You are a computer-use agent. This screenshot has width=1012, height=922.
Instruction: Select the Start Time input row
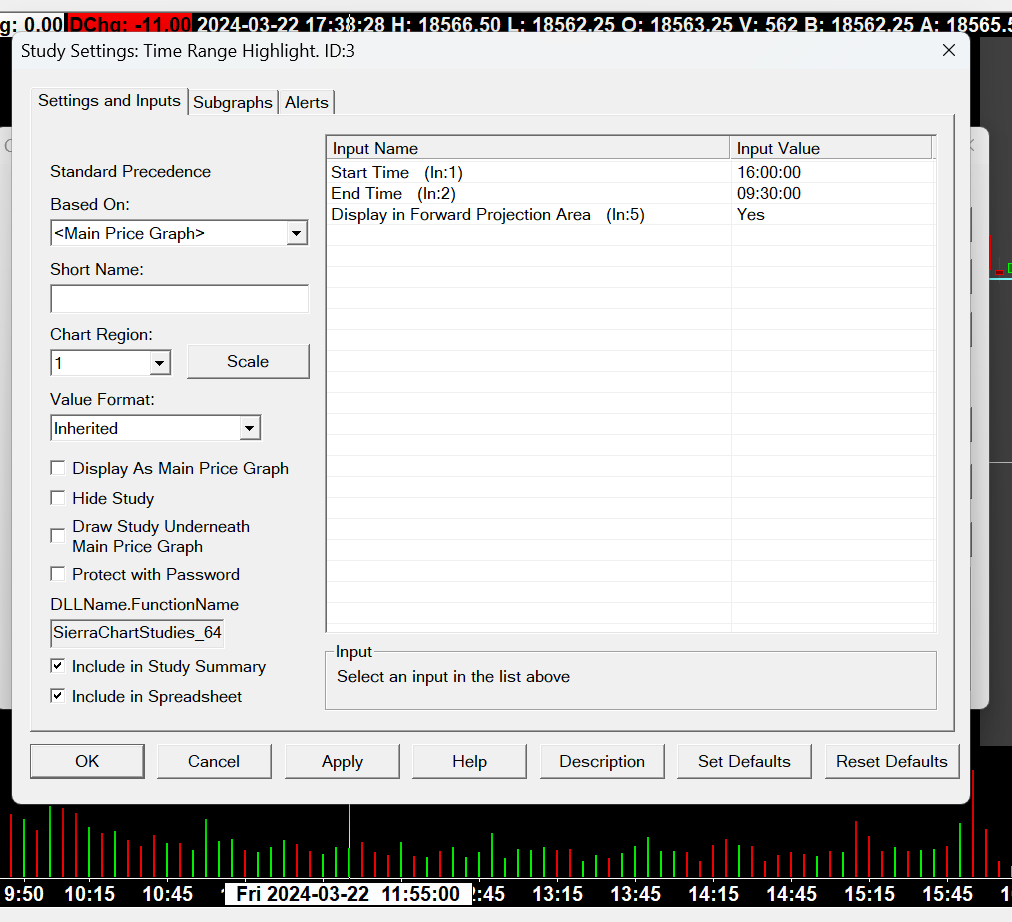click(x=631, y=172)
